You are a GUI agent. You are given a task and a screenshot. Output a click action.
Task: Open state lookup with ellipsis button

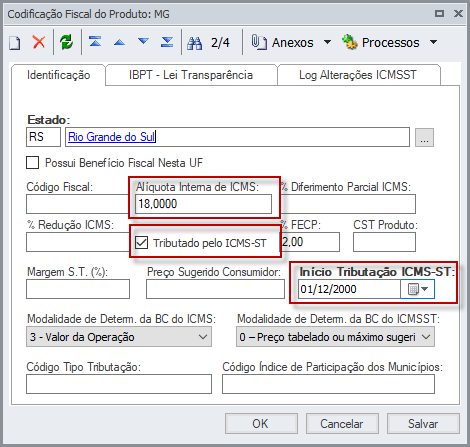[424, 137]
